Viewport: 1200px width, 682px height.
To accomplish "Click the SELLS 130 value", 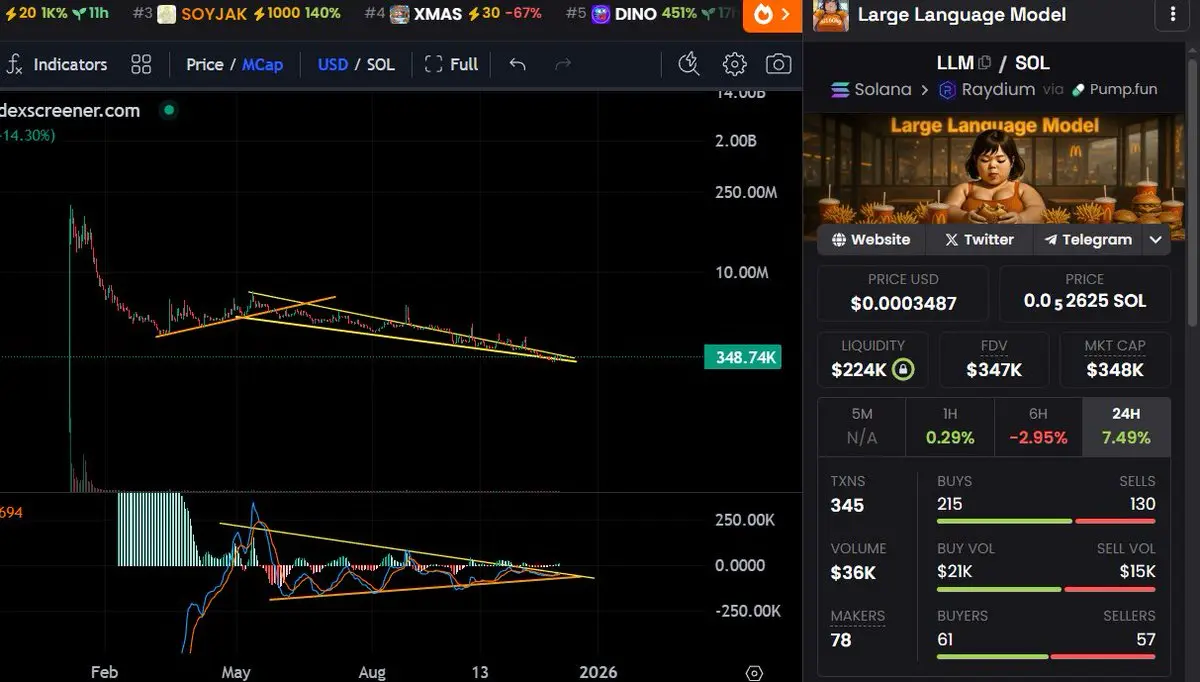I will click(x=1142, y=504).
